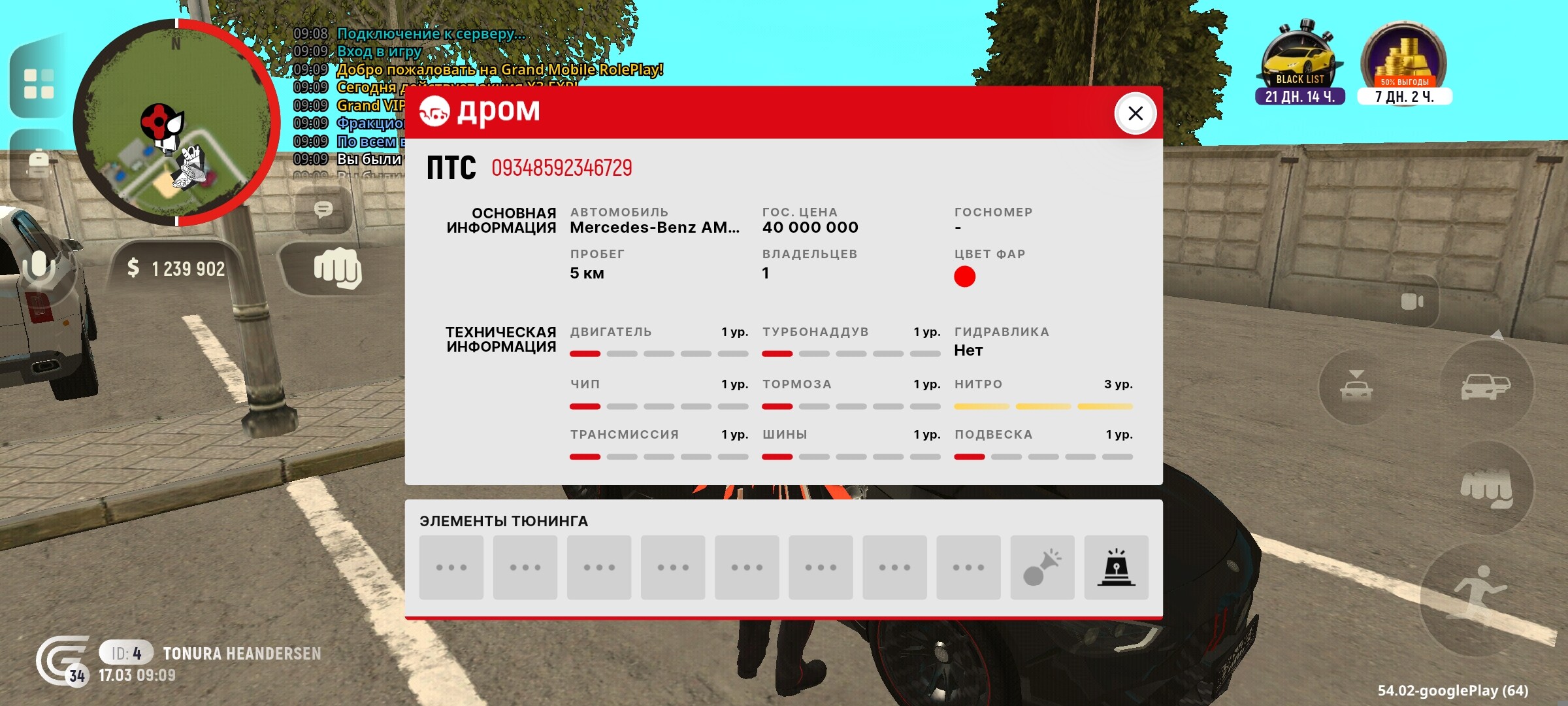Viewport: 1568px width, 706px height.
Task: Tap the fist icon next to money
Action: pos(336,268)
